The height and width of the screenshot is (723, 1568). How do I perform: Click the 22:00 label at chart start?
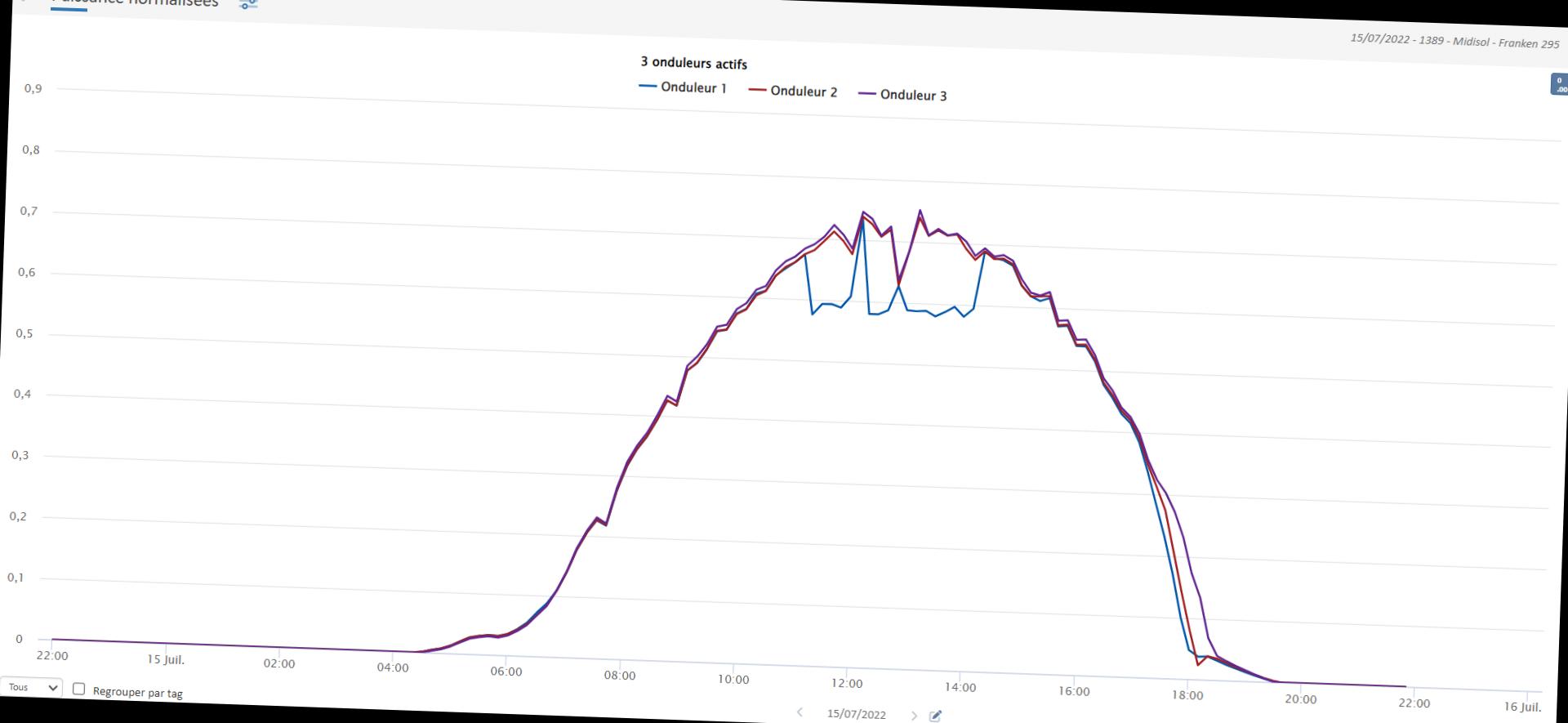coord(52,655)
